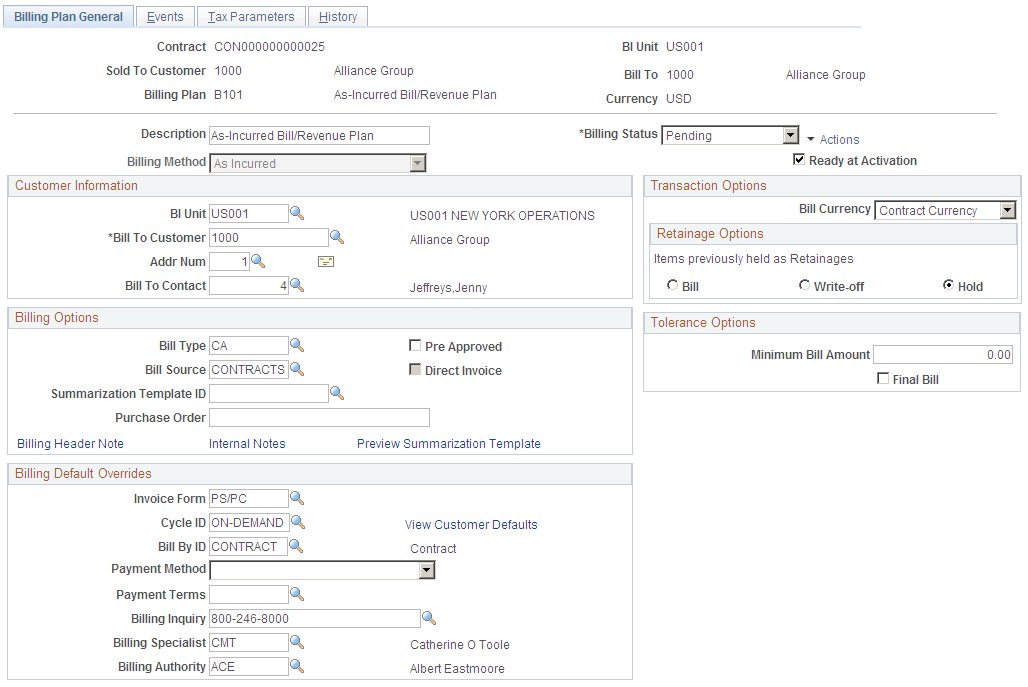Check the Direct Invoice option
Image resolution: width=1028 pixels, height=687 pixels.
click(x=416, y=369)
